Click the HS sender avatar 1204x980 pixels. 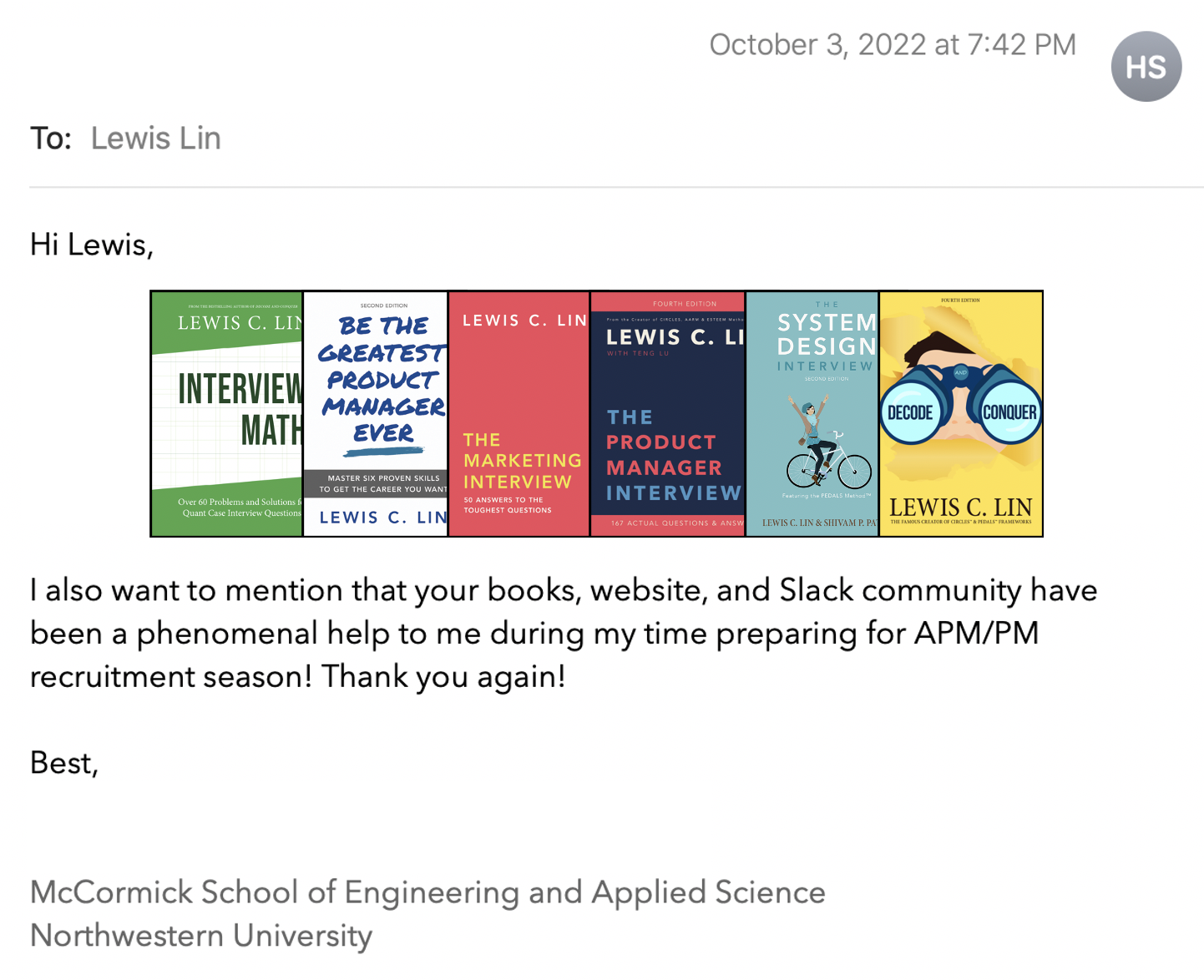[x=1146, y=67]
